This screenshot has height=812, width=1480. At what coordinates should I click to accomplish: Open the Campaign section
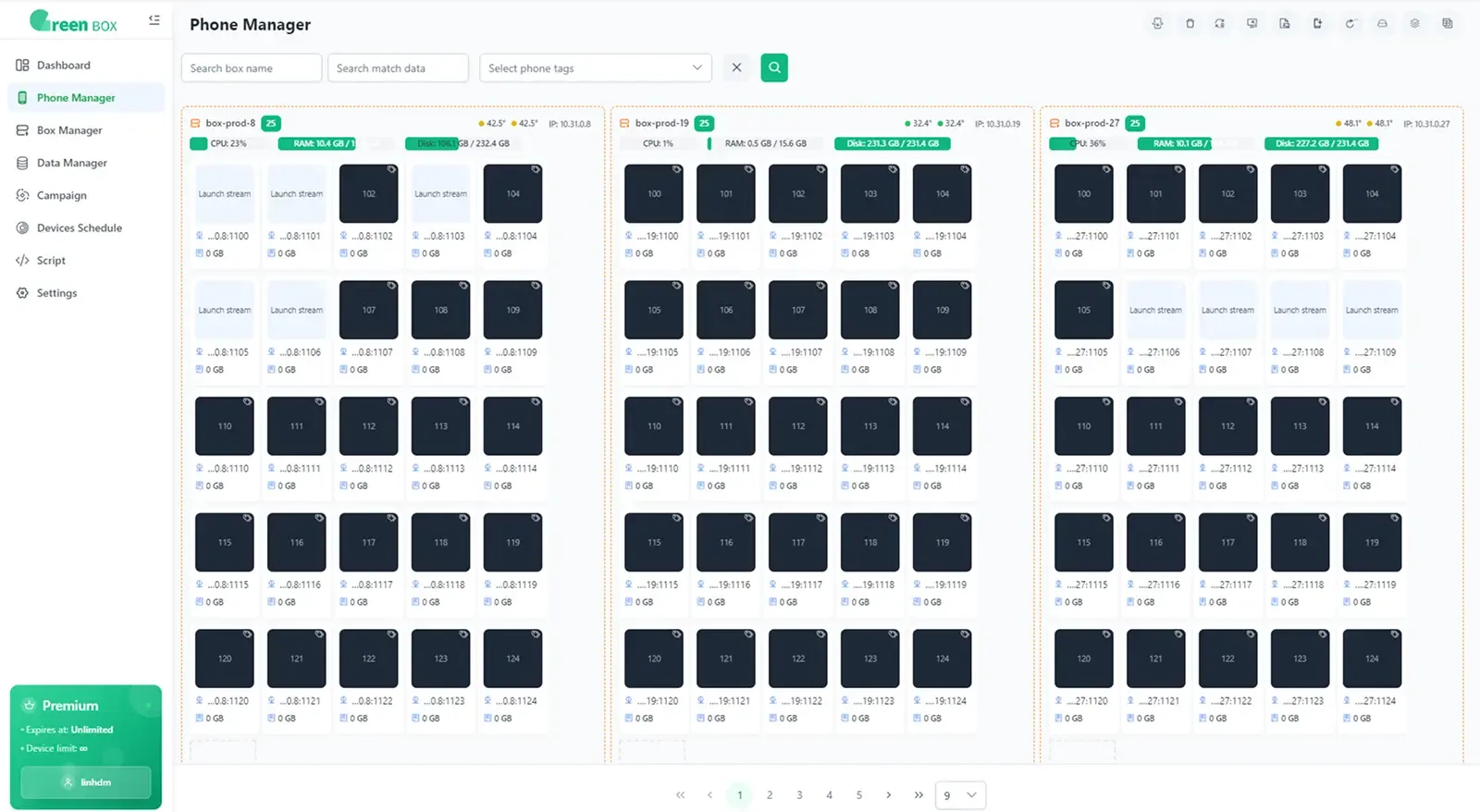(x=85, y=195)
